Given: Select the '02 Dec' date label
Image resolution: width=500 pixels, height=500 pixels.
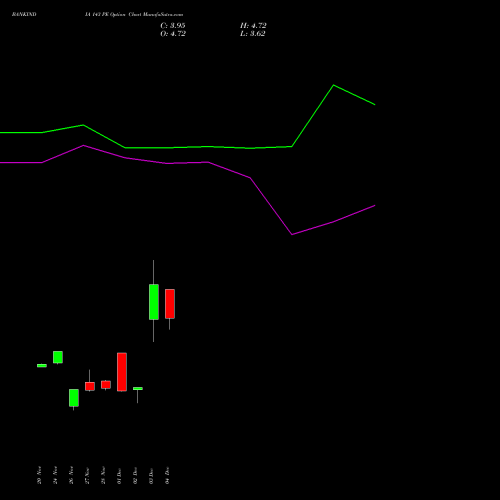Looking at the screenshot, I should [x=135, y=476].
